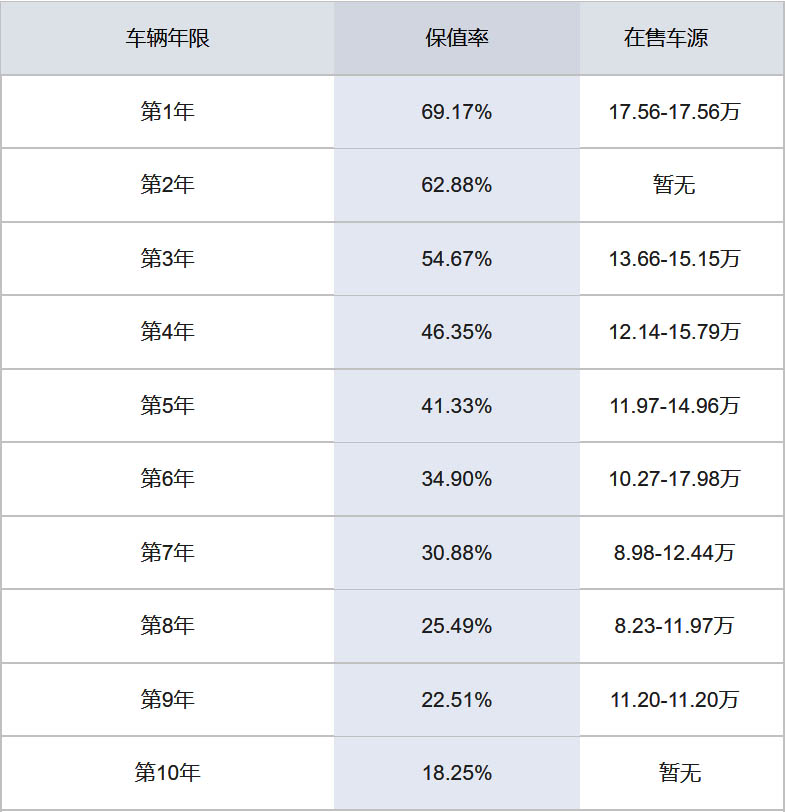Open the 8.23-11.97万 listings link
Image resolution: width=785 pixels, height=812 pixels.
point(674,626)
